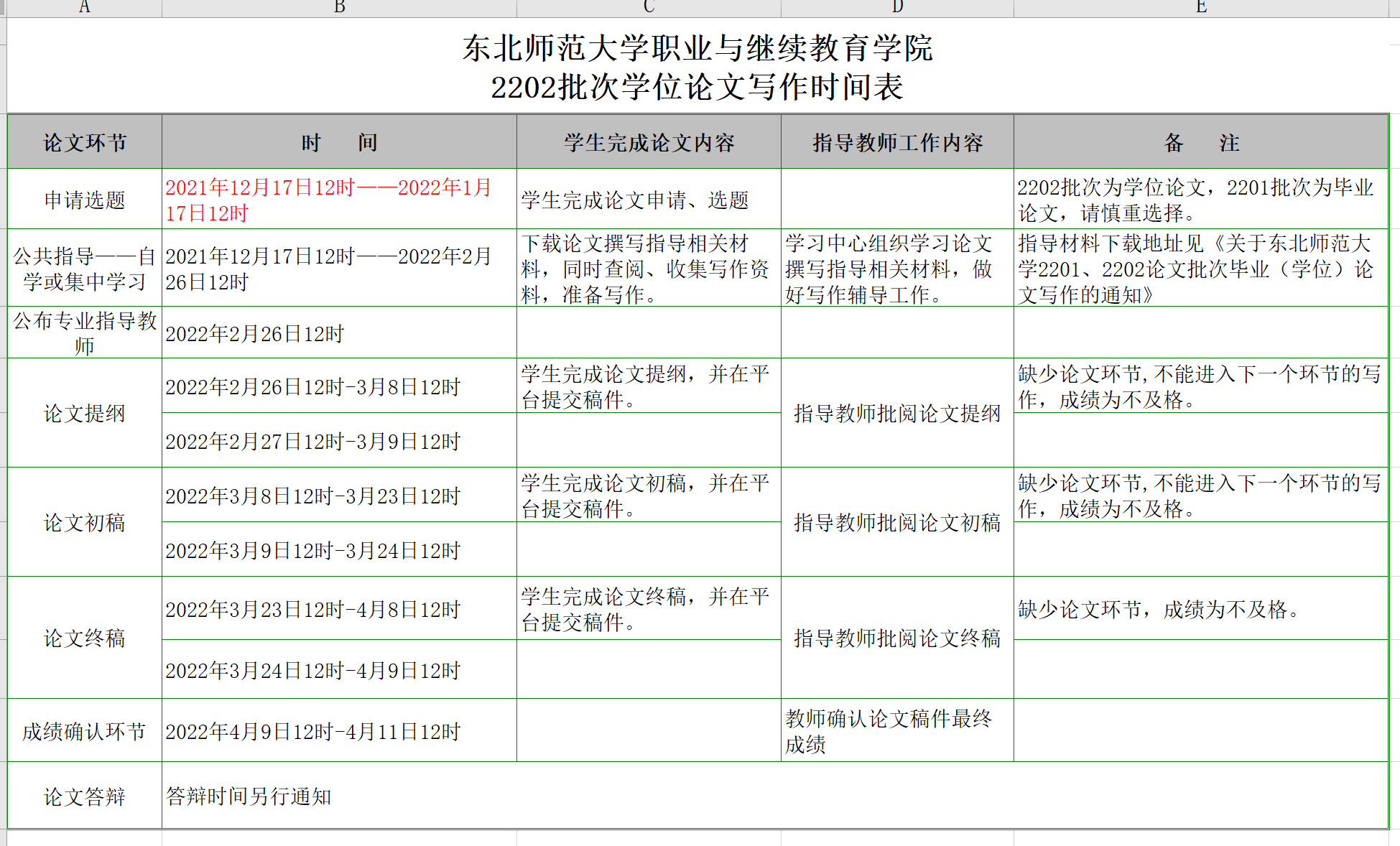Click time cell ending 2022年2月26日12时 for 公共指导

[340, 268]
